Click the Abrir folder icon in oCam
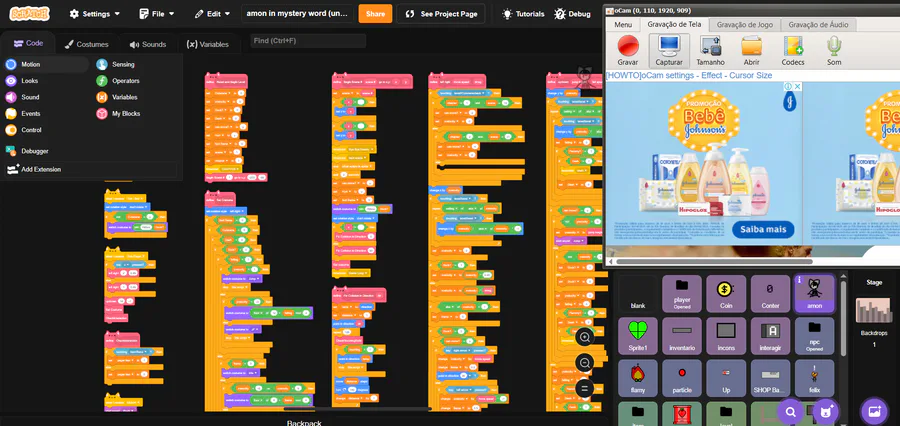Screen dimensions: 900x426 751,51
